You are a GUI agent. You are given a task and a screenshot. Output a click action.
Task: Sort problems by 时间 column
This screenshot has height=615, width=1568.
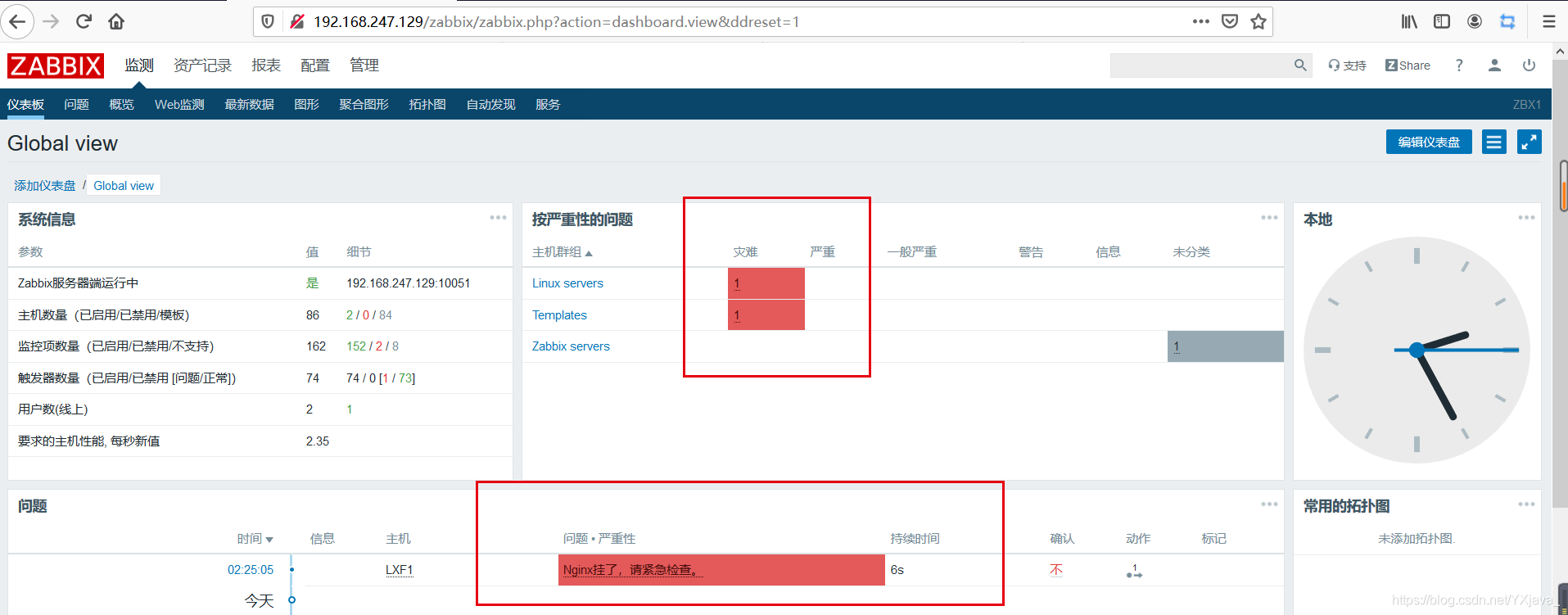click(x=255, y=539)
